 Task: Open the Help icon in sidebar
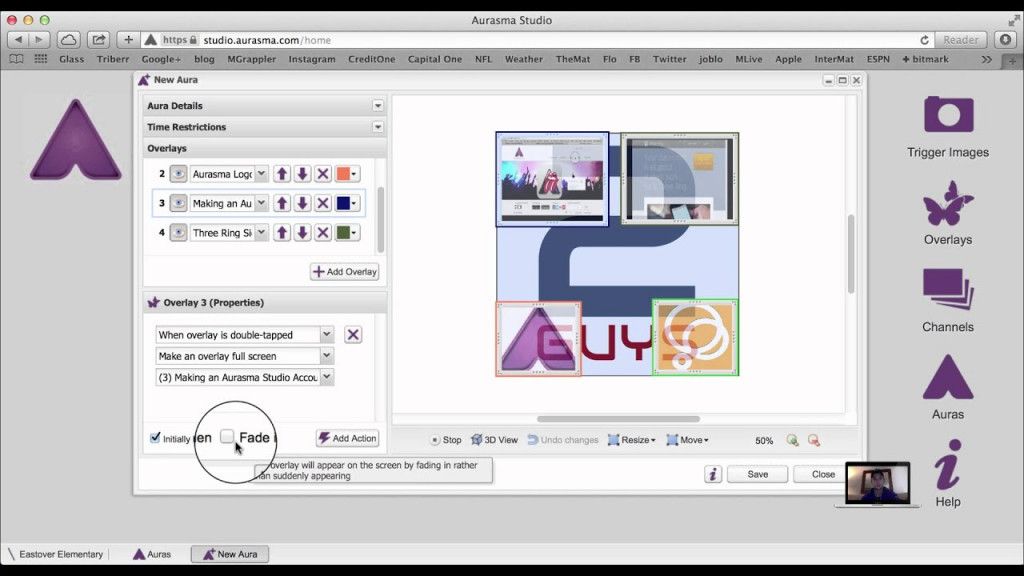(947, 464)
